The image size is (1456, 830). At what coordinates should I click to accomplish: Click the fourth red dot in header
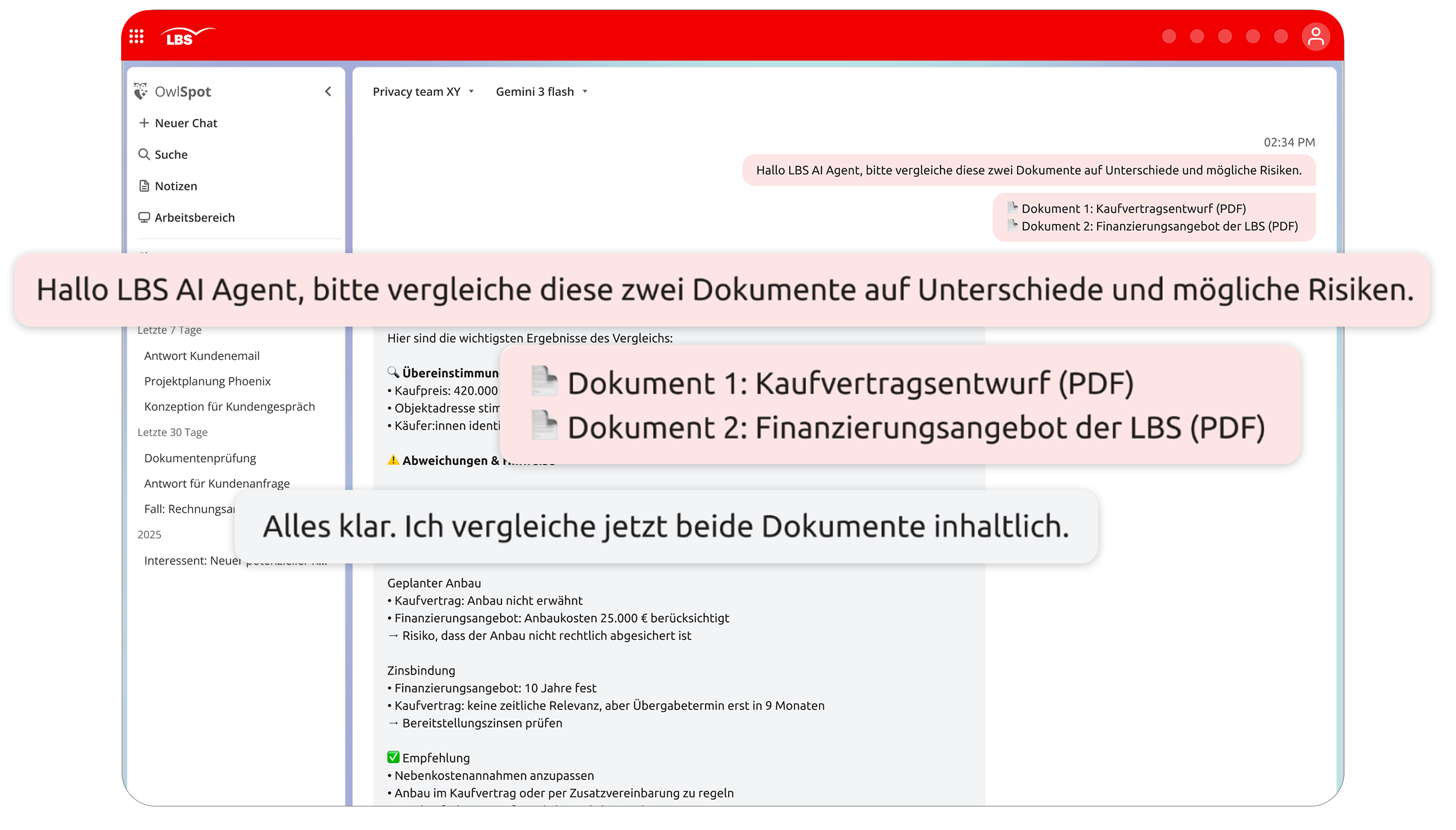(1252, 36)
